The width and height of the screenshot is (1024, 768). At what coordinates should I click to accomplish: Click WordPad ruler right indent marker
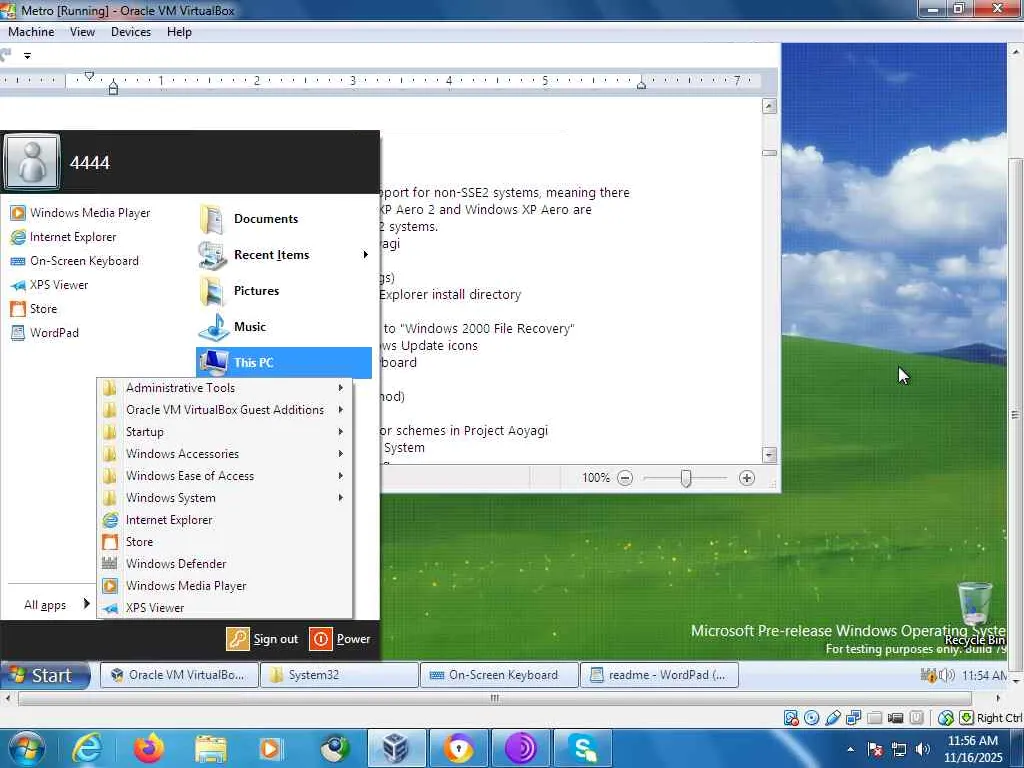click(x=641, y=84)
